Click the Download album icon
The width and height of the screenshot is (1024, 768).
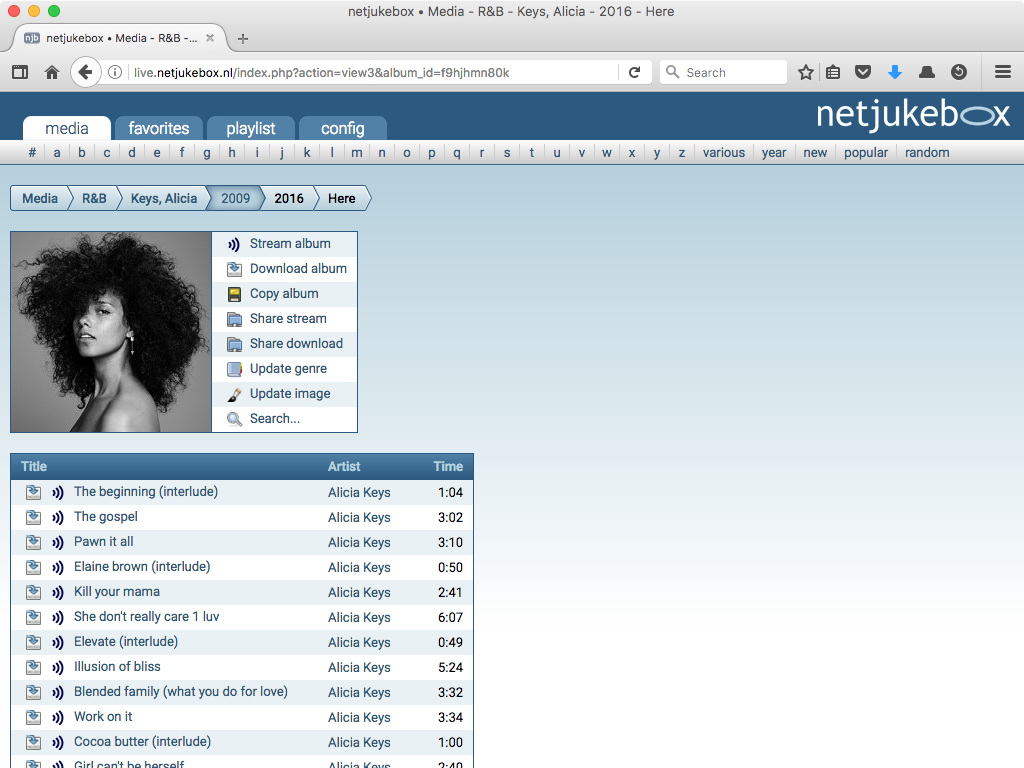233,268
